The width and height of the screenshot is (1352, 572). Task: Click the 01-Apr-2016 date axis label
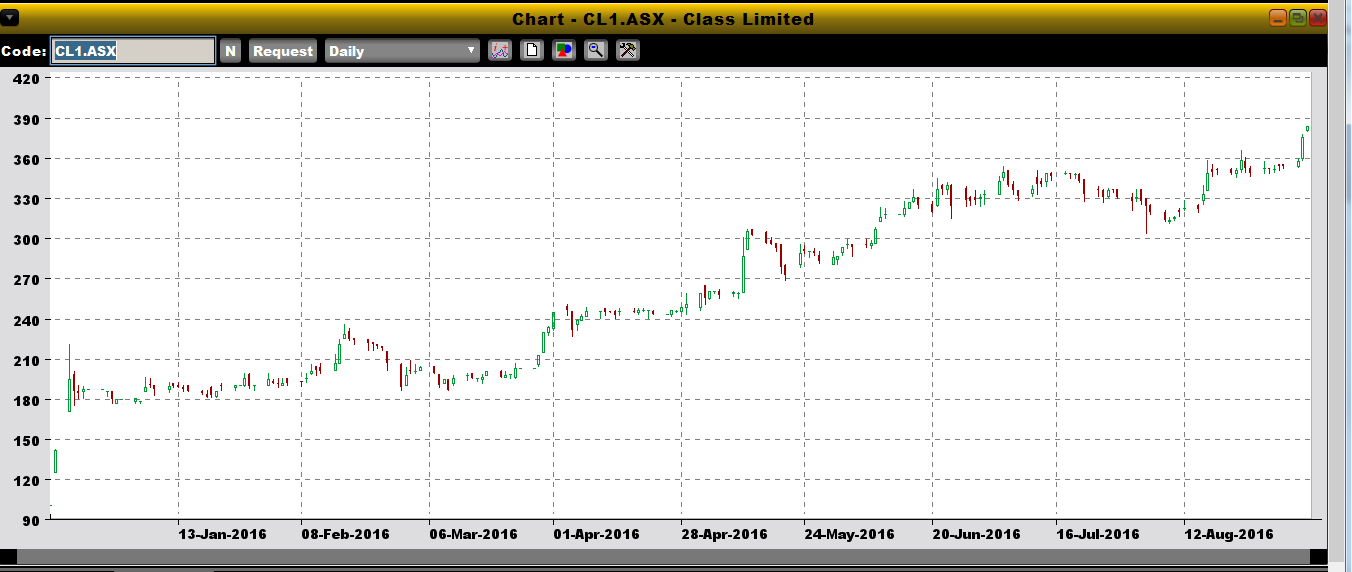[596, 534]
